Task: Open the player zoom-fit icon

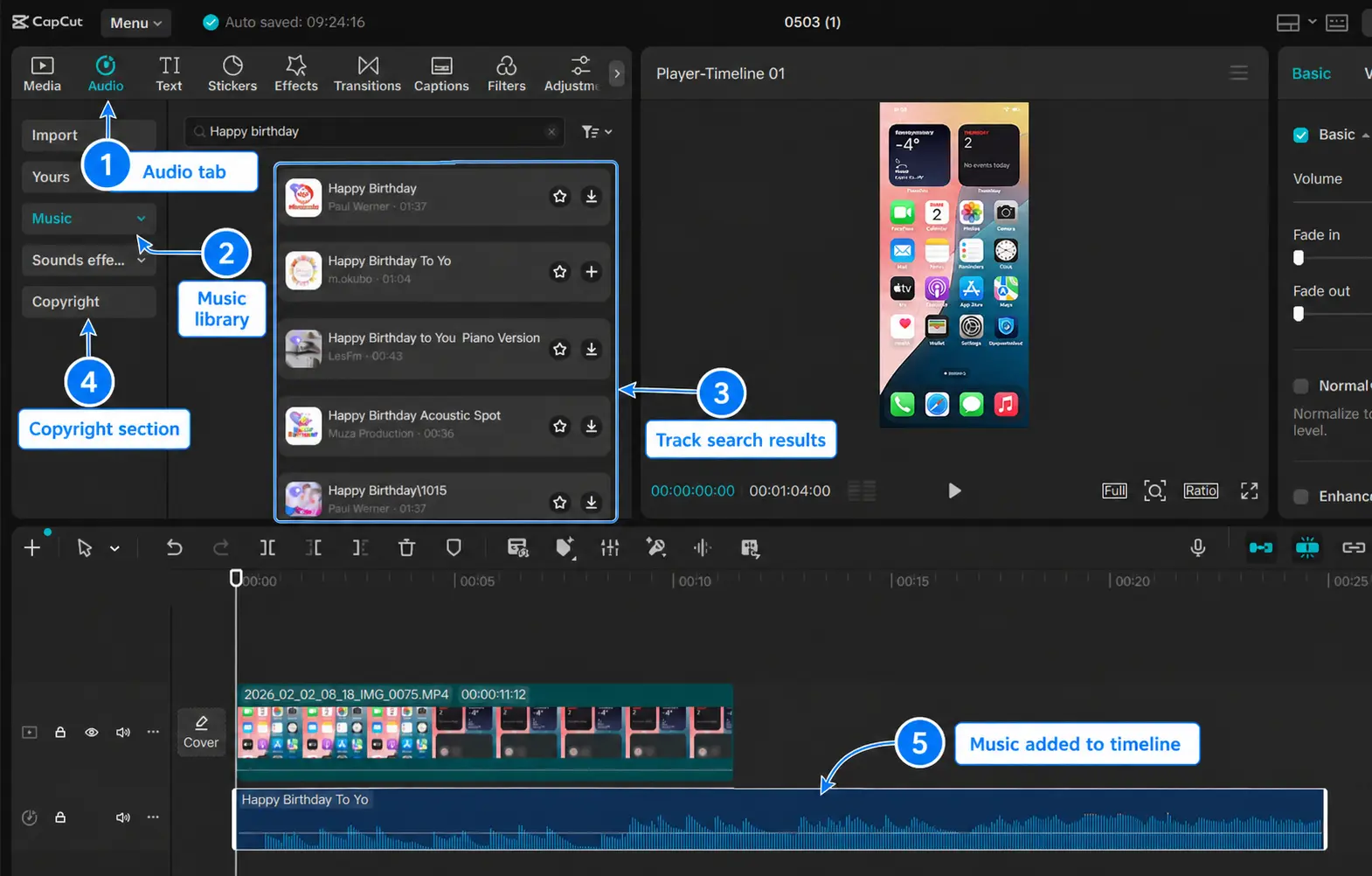Action: 1154,490
